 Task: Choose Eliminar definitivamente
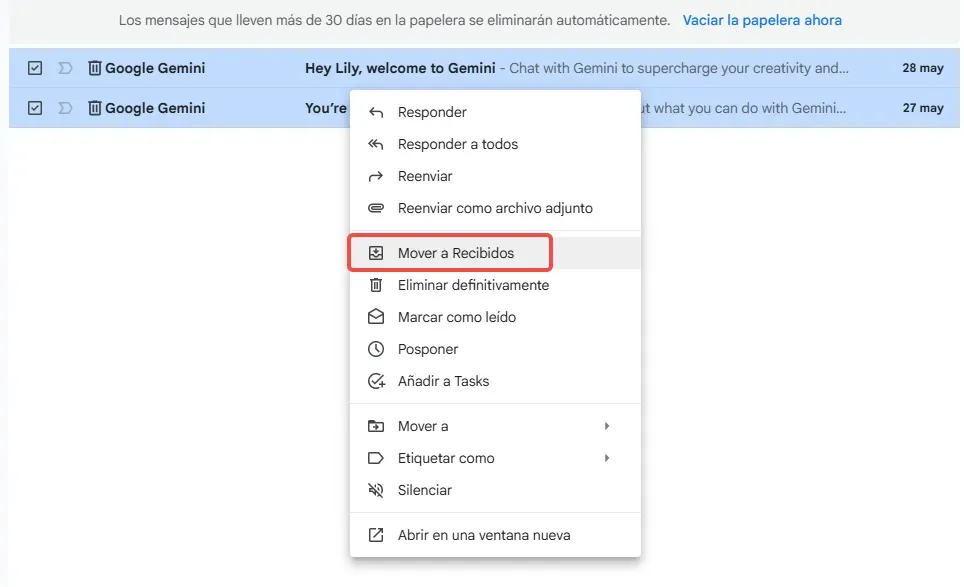495,285
